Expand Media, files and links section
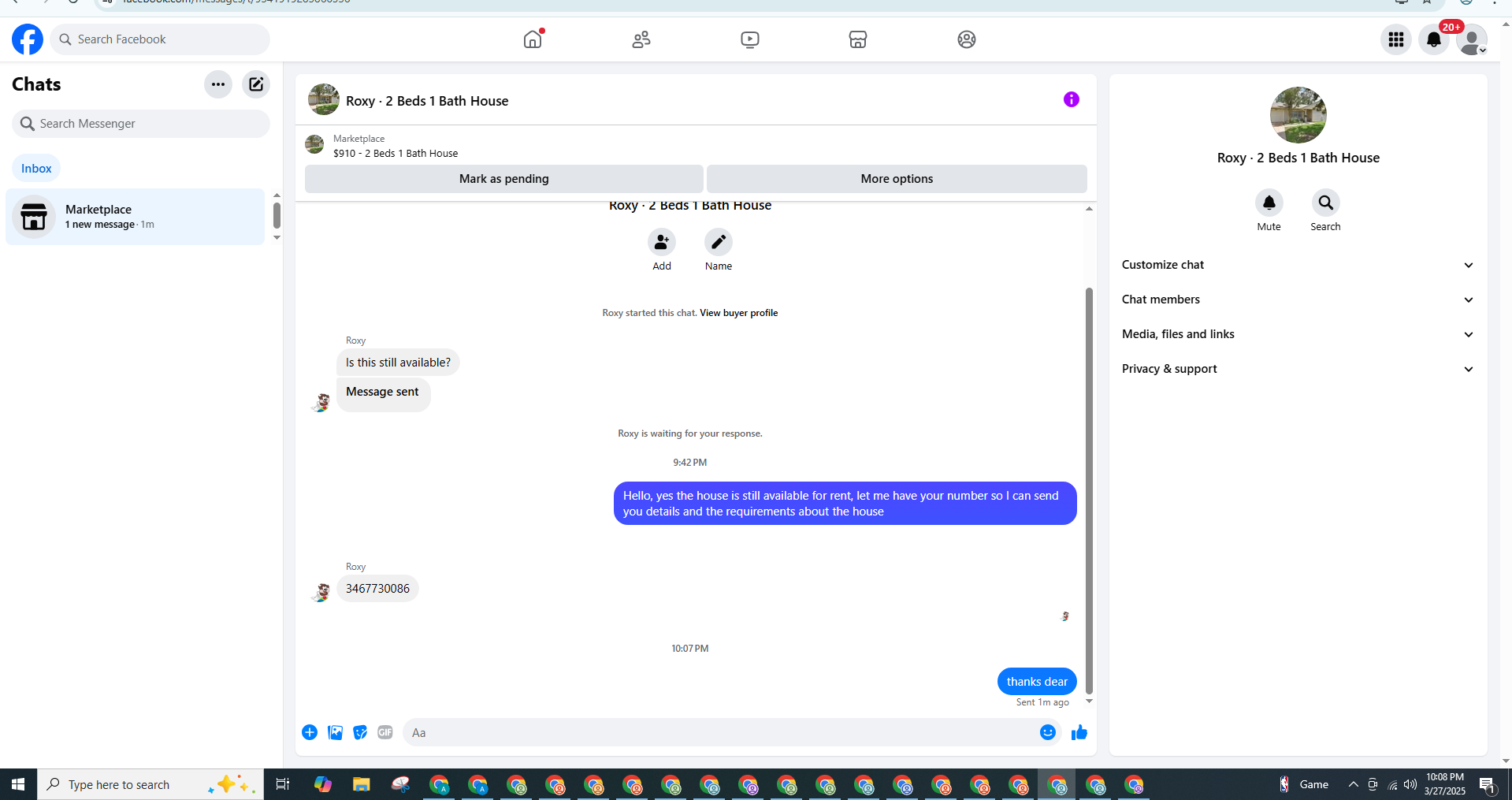This screenshot has width=1512, height=800. (x=1298, y=334)
